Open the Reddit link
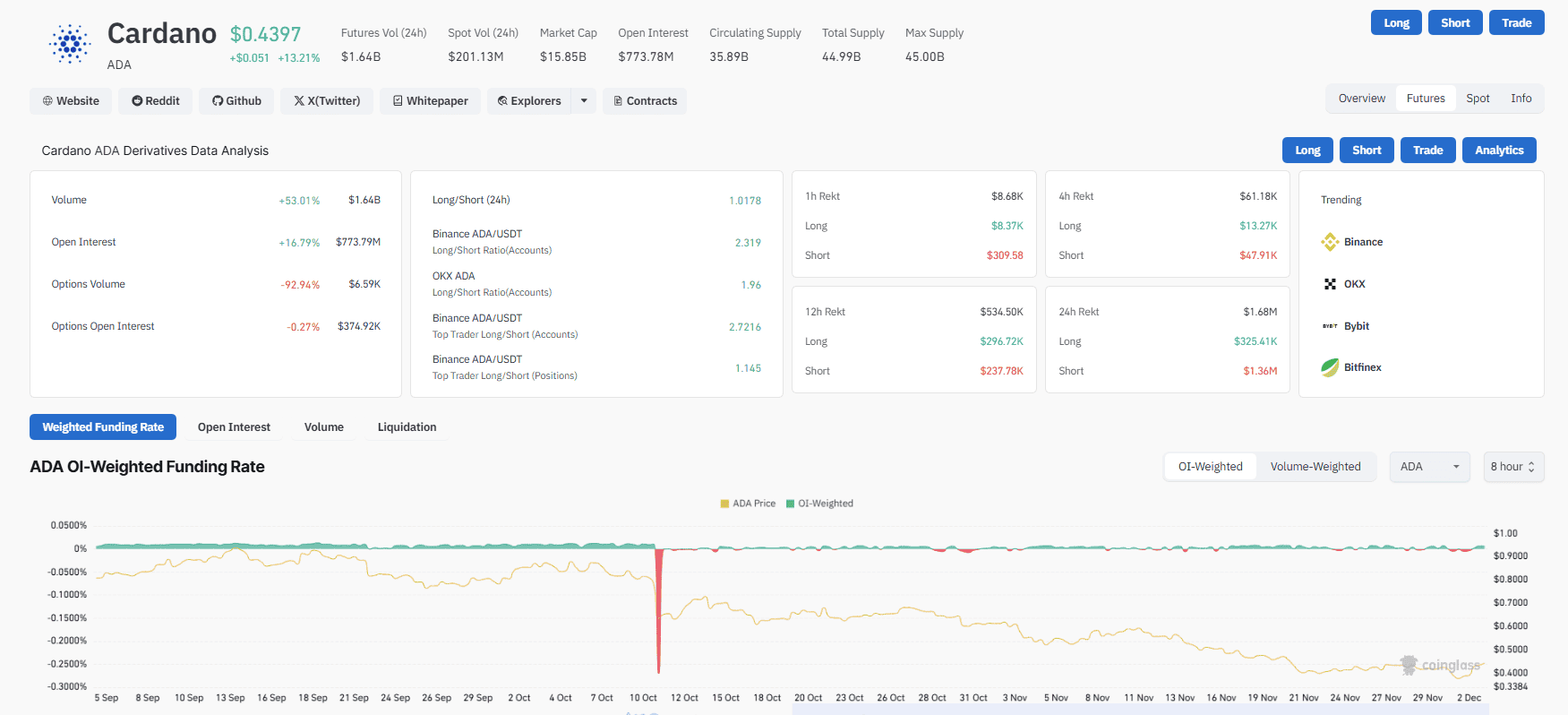Viewport: 1568px width, 715px height. coord(156,101)
